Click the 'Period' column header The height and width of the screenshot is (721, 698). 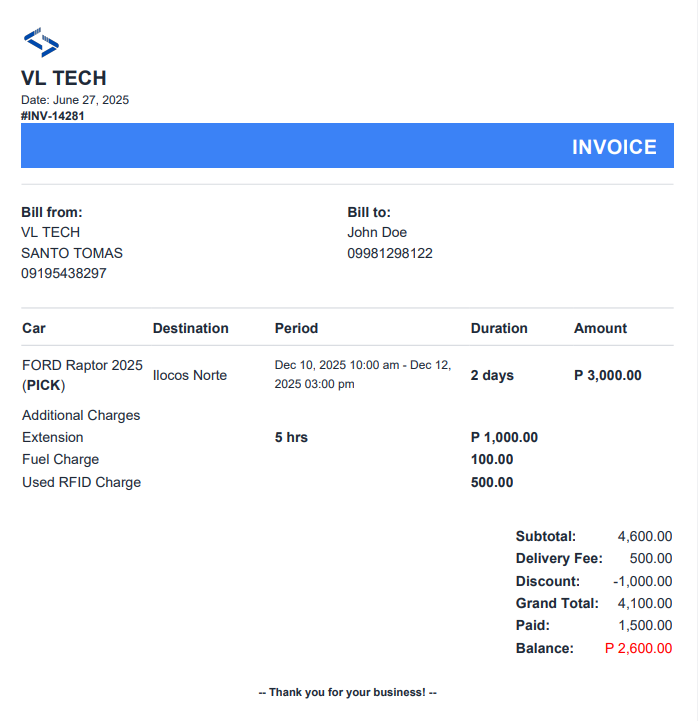coord(296,328)
